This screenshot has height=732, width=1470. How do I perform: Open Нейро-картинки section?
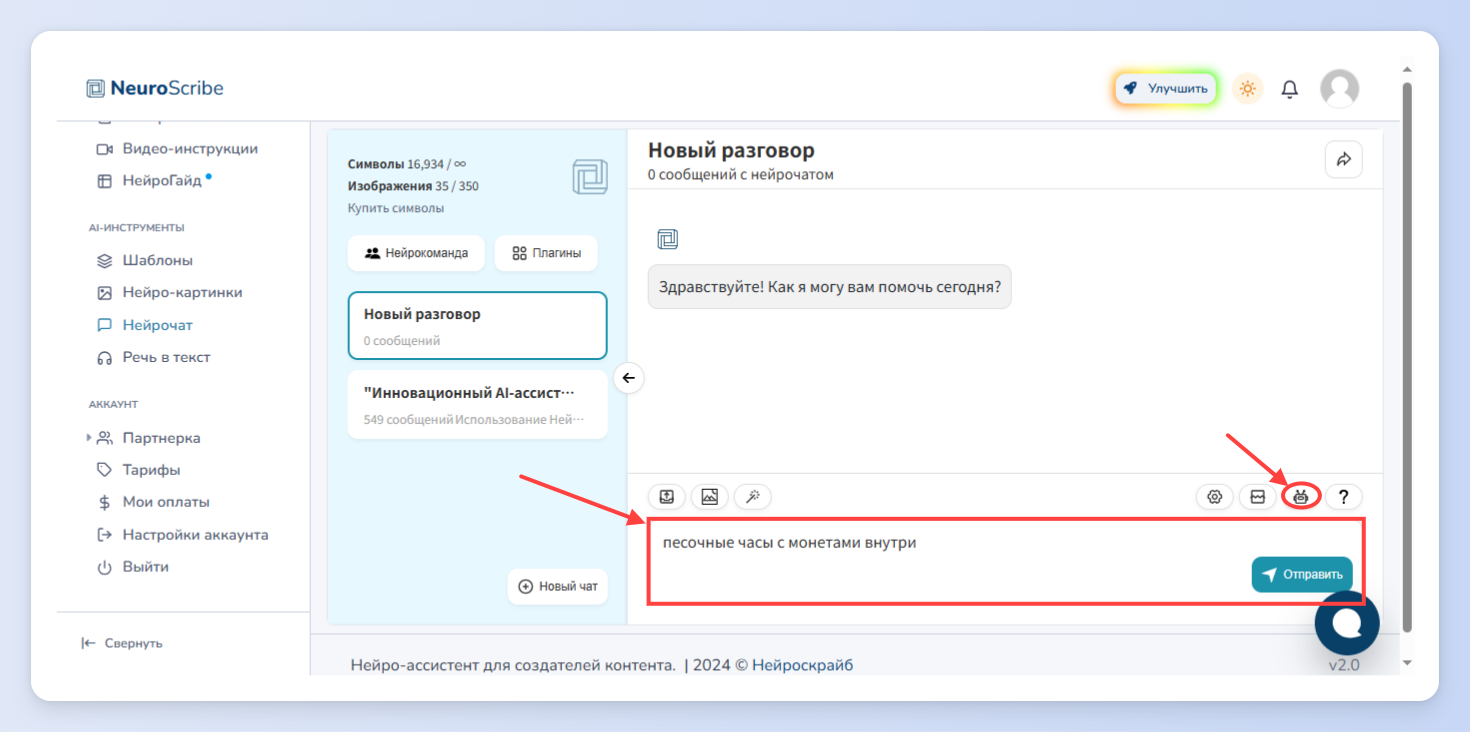[x=169, y=292]
